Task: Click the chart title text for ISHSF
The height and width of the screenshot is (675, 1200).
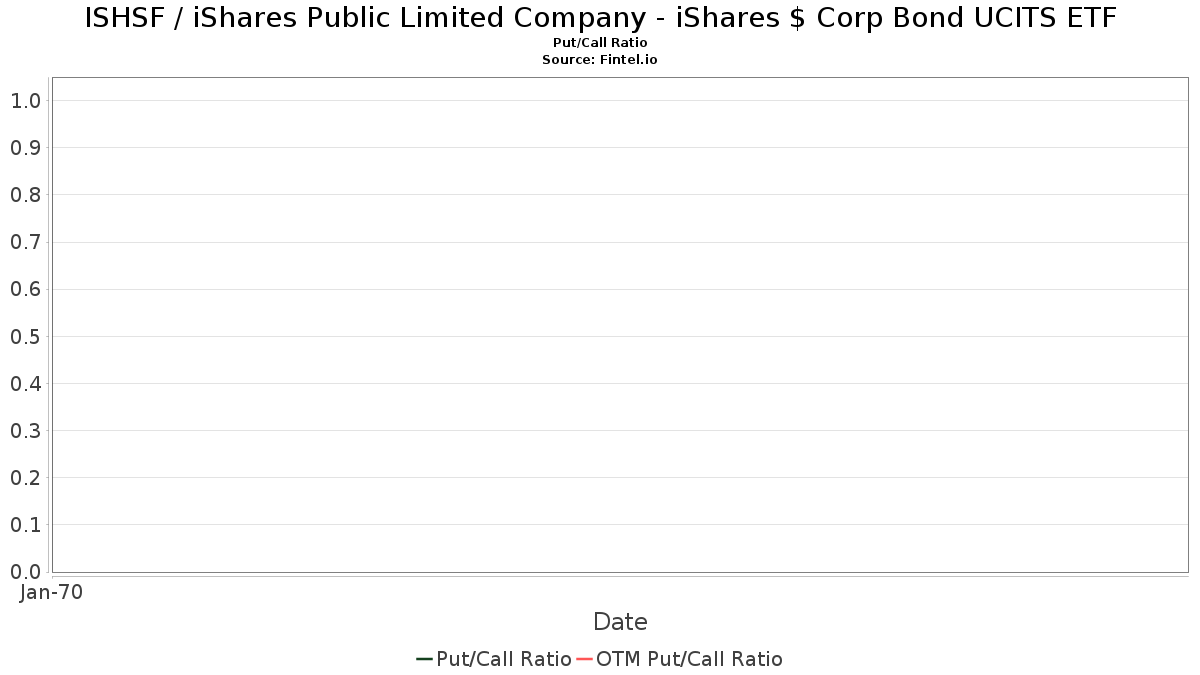Action: pyautogui.click(x=600, y=18)
